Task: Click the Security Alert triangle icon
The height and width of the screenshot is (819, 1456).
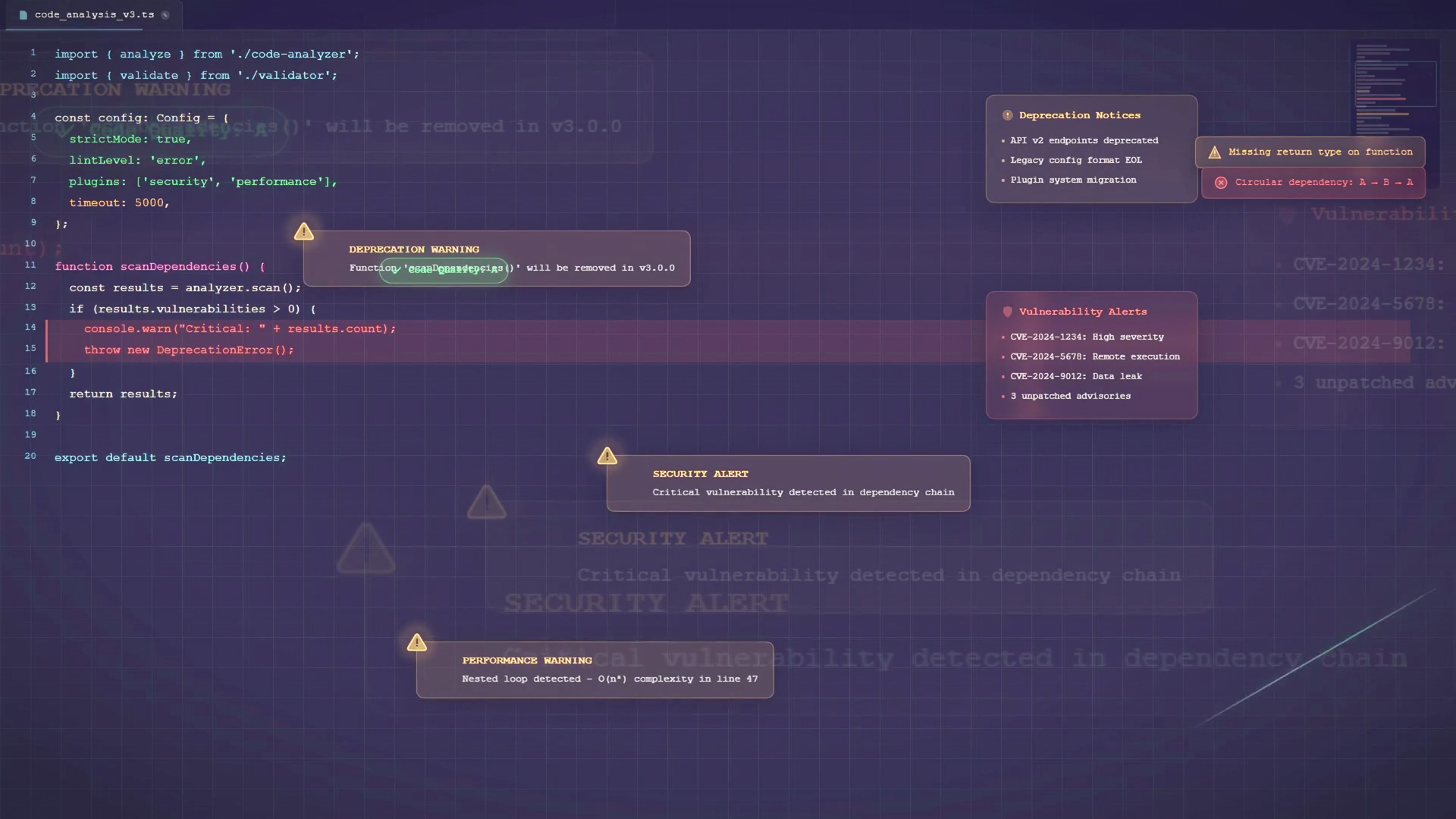Action: coord(607,456)
